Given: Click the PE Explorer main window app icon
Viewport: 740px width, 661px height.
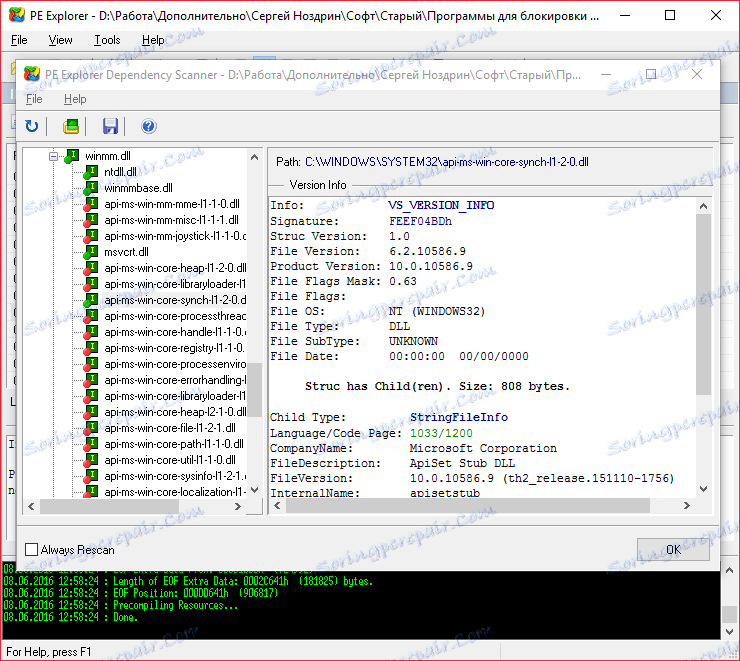Looking at the screenshot, I should [x=17, y=15].
